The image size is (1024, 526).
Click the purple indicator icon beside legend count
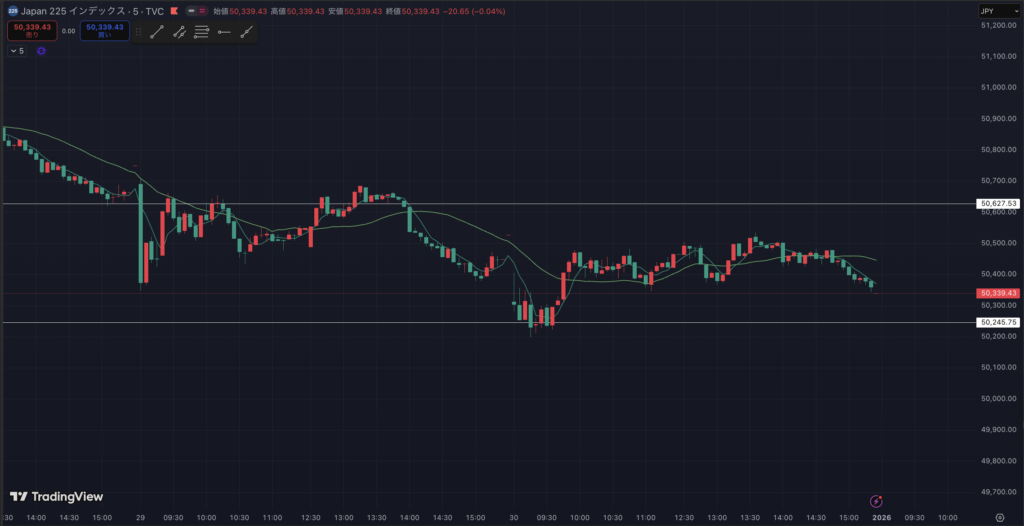coord(41,51)
